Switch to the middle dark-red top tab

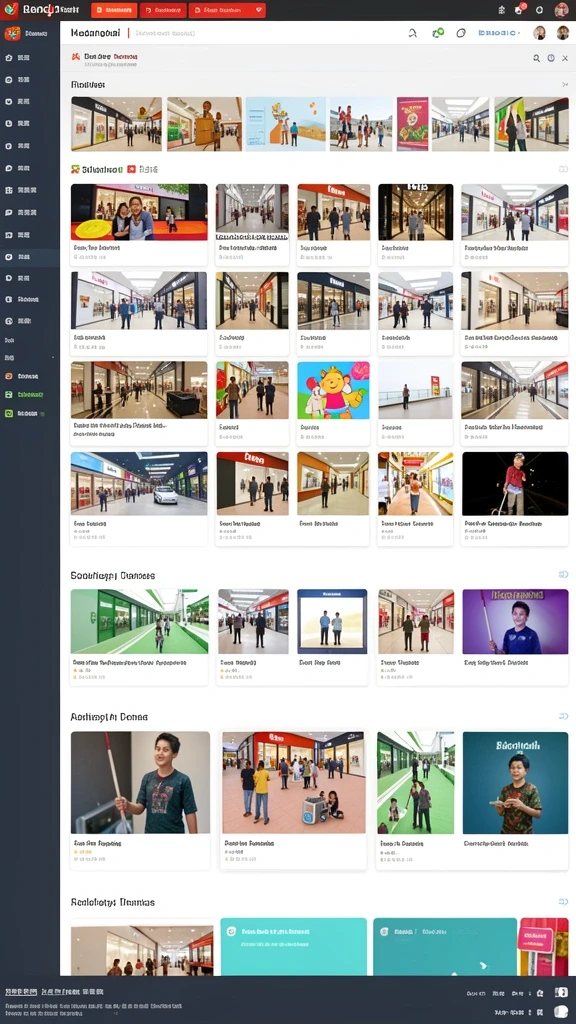(163, 10)
